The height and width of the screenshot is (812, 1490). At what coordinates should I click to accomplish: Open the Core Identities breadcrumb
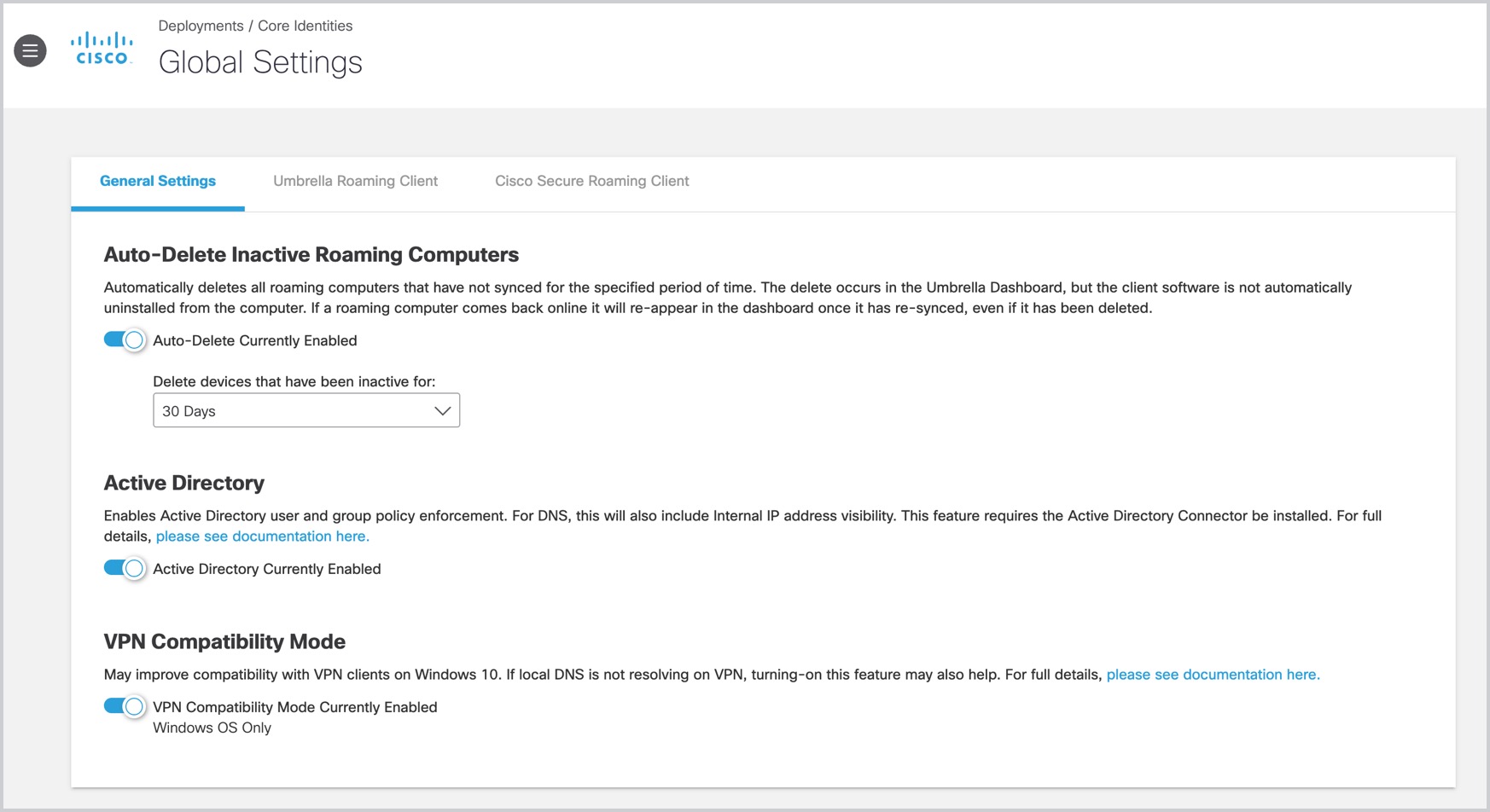tap(305, 26)
